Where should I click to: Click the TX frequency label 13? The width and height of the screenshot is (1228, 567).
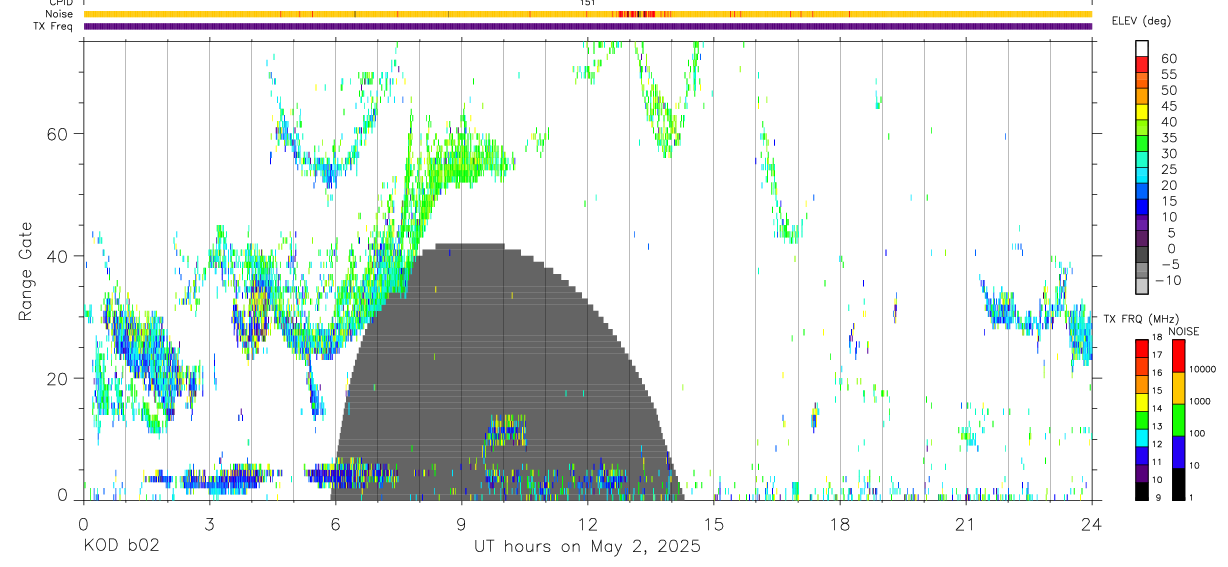point(1157,426)
